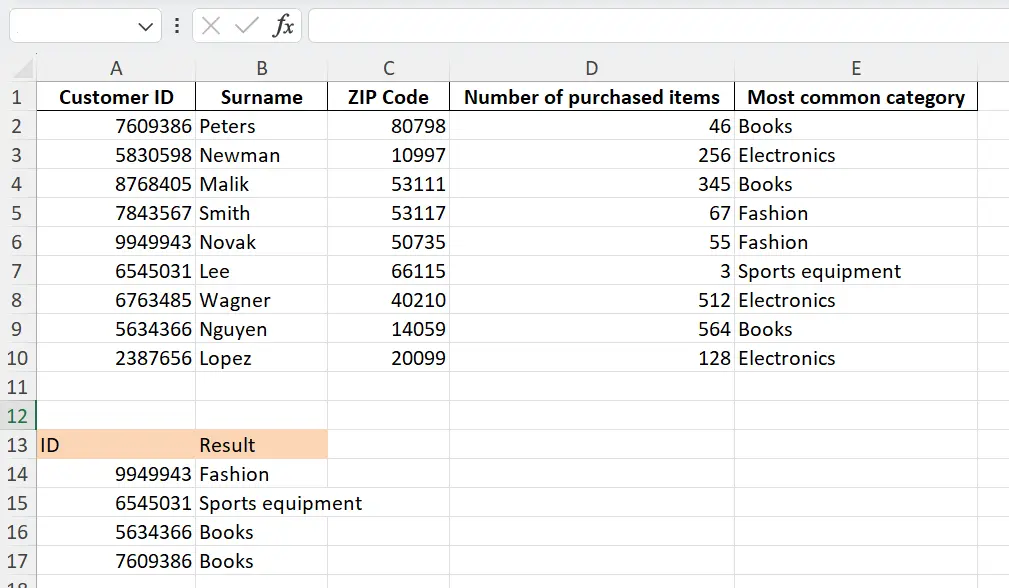Select 'Electronics' cell in row 10
Viewport: 1009px width, 588px height.
[x=856, y=357]
